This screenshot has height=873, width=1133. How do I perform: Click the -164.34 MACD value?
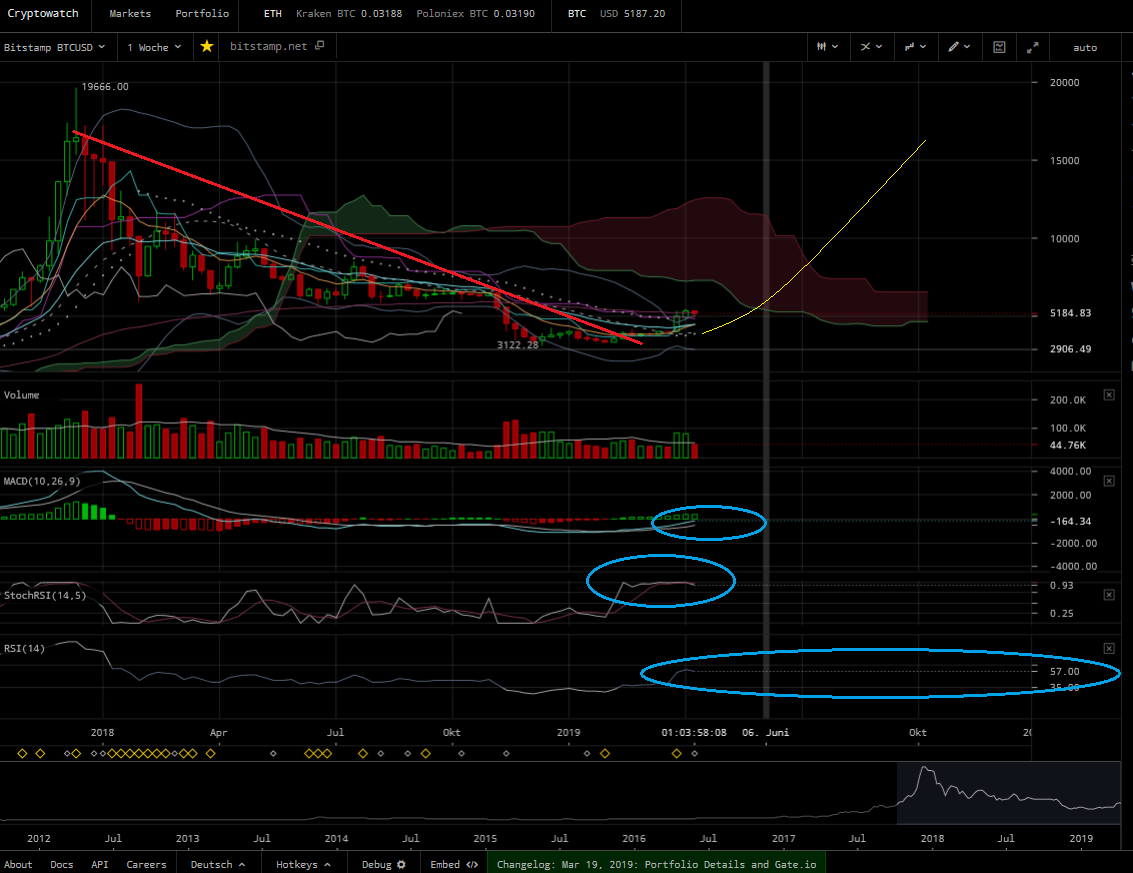[x=1070, y=521]
